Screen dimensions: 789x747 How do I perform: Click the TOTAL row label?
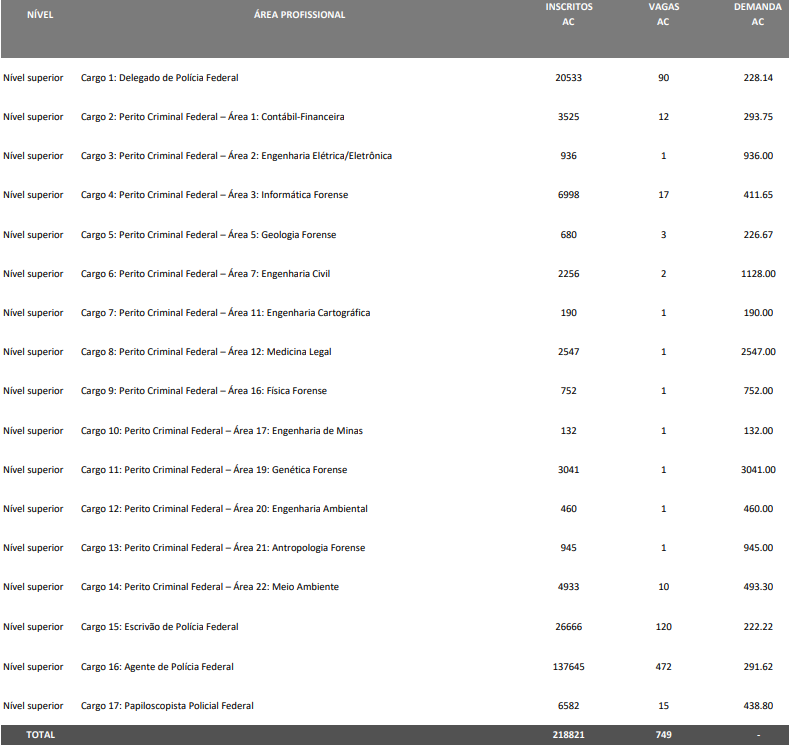[41, 735]
